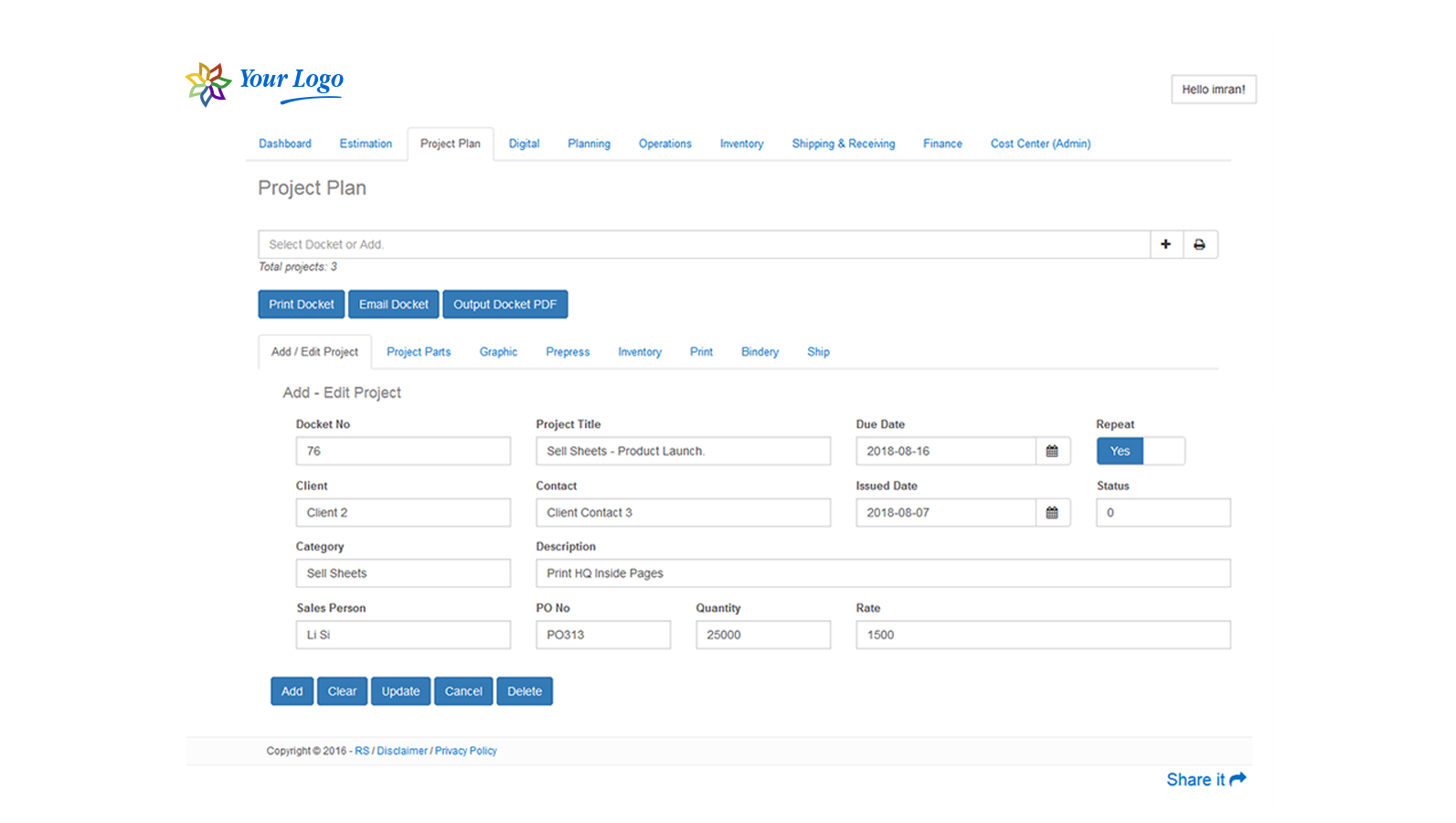The image size is (1456, 823).
Task: Click the Your Logo flower image
Action: pos(208,84)
